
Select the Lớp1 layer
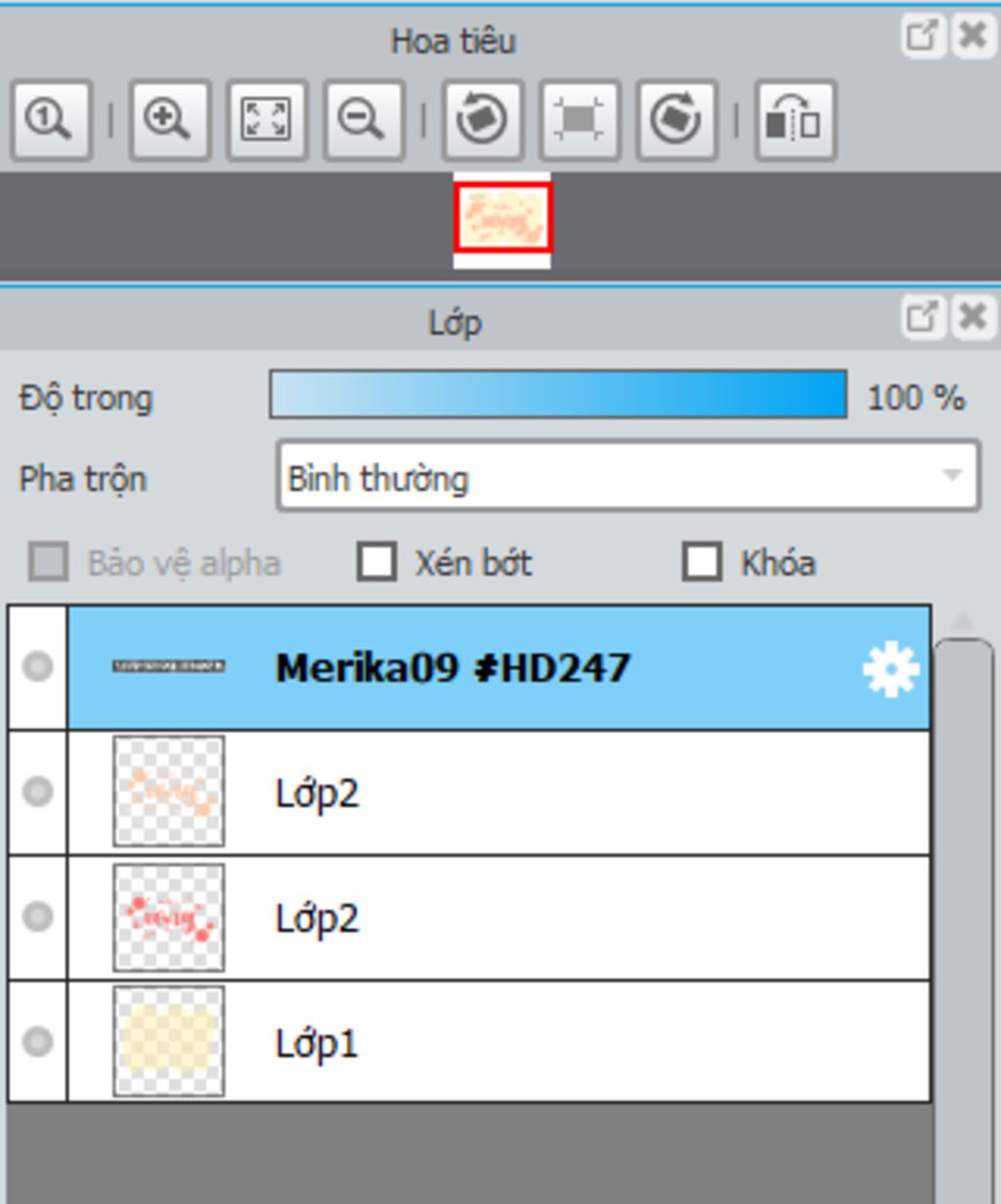(499, 1042)
